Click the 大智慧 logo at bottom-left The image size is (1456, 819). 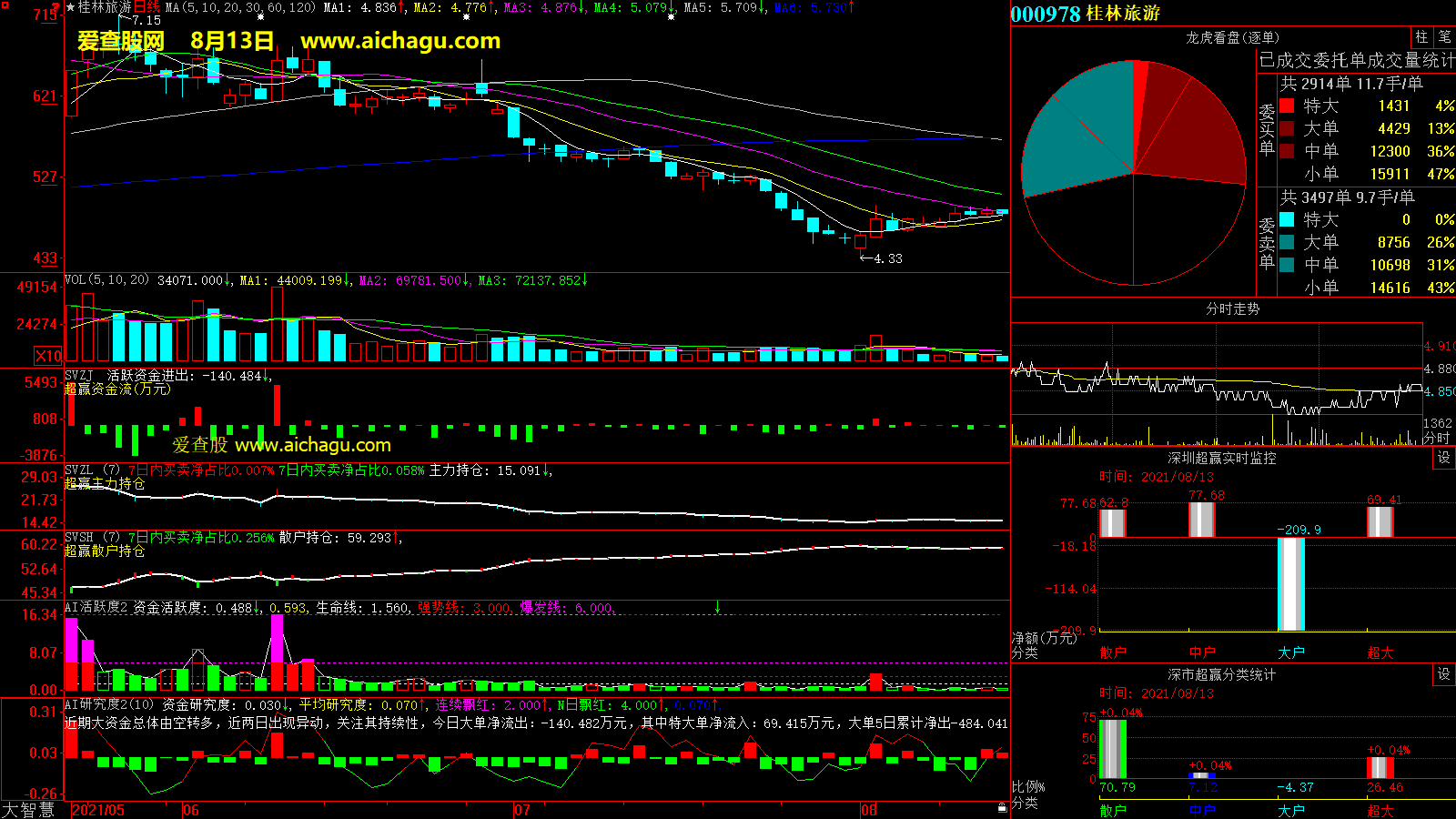click(28, 809)
